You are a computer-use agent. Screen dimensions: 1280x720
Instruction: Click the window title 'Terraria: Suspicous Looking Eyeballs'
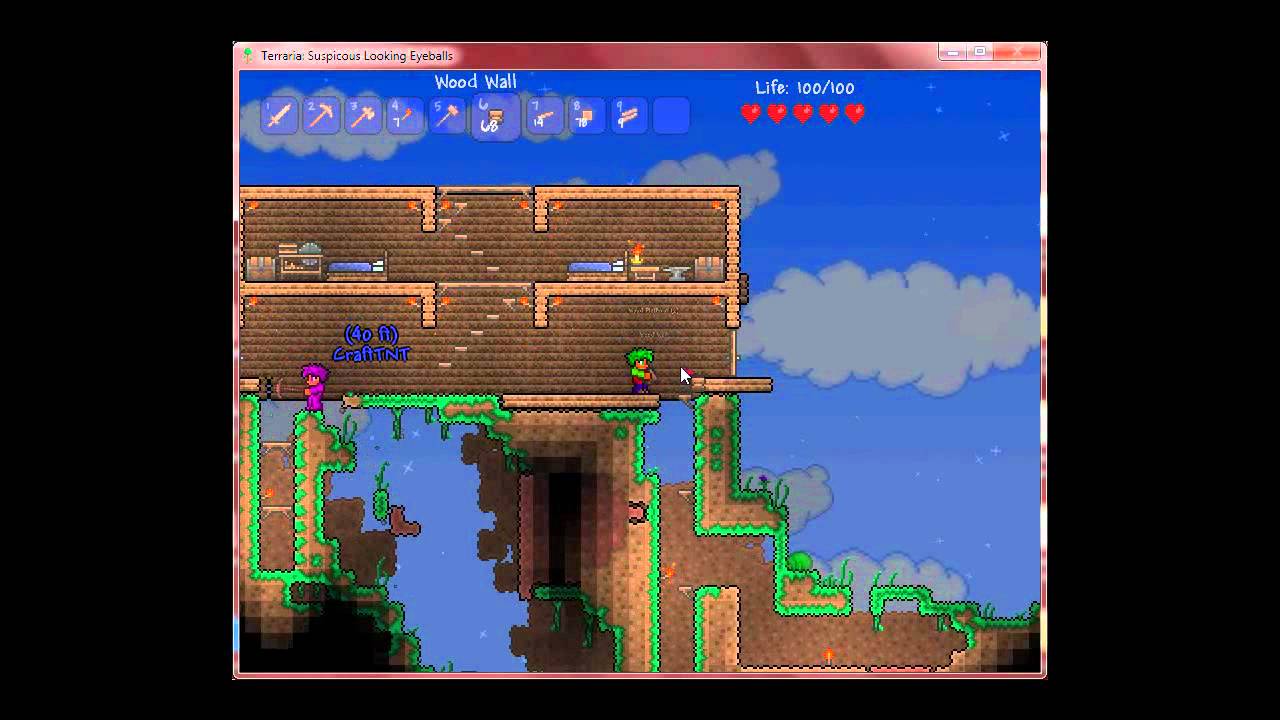pyautogui.click(x=357, y=56)
